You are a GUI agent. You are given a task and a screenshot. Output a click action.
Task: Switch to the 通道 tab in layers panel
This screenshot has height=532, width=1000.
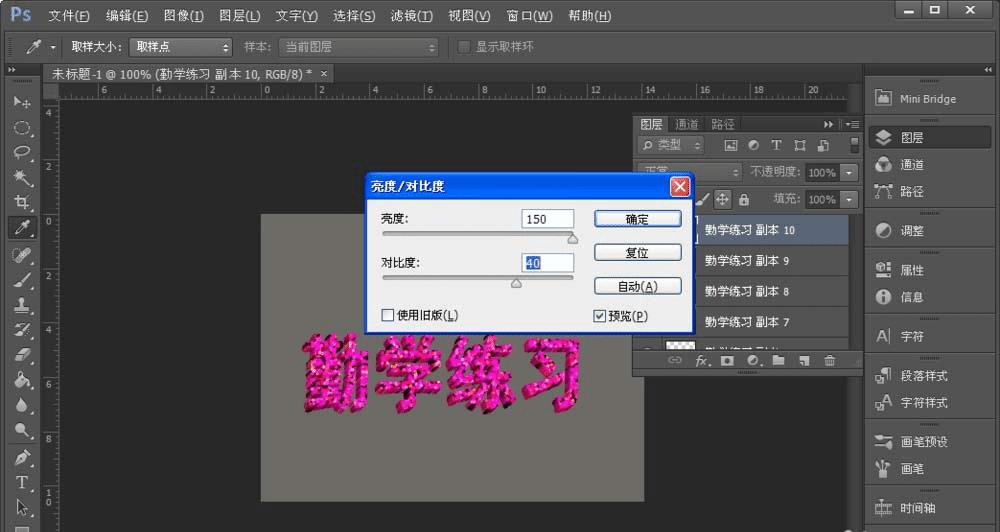687,124
